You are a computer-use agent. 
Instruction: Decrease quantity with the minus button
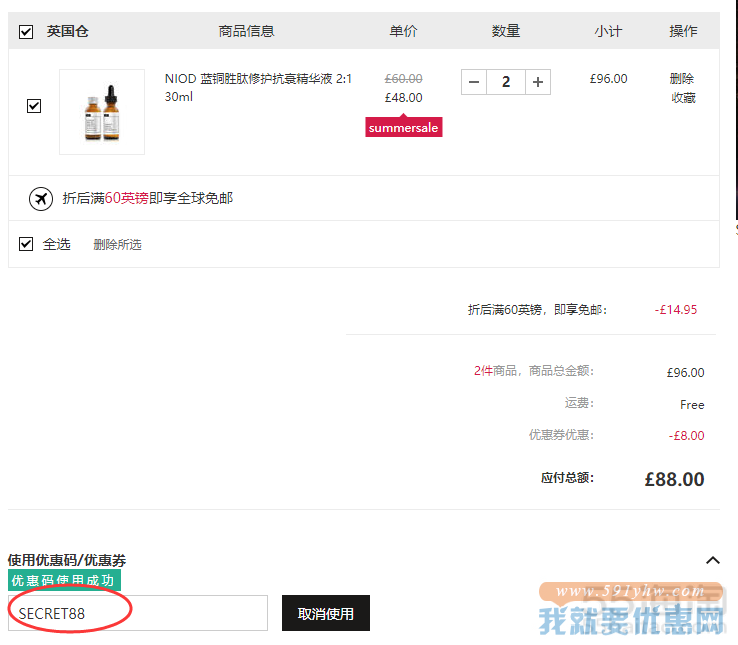point(474,82)
